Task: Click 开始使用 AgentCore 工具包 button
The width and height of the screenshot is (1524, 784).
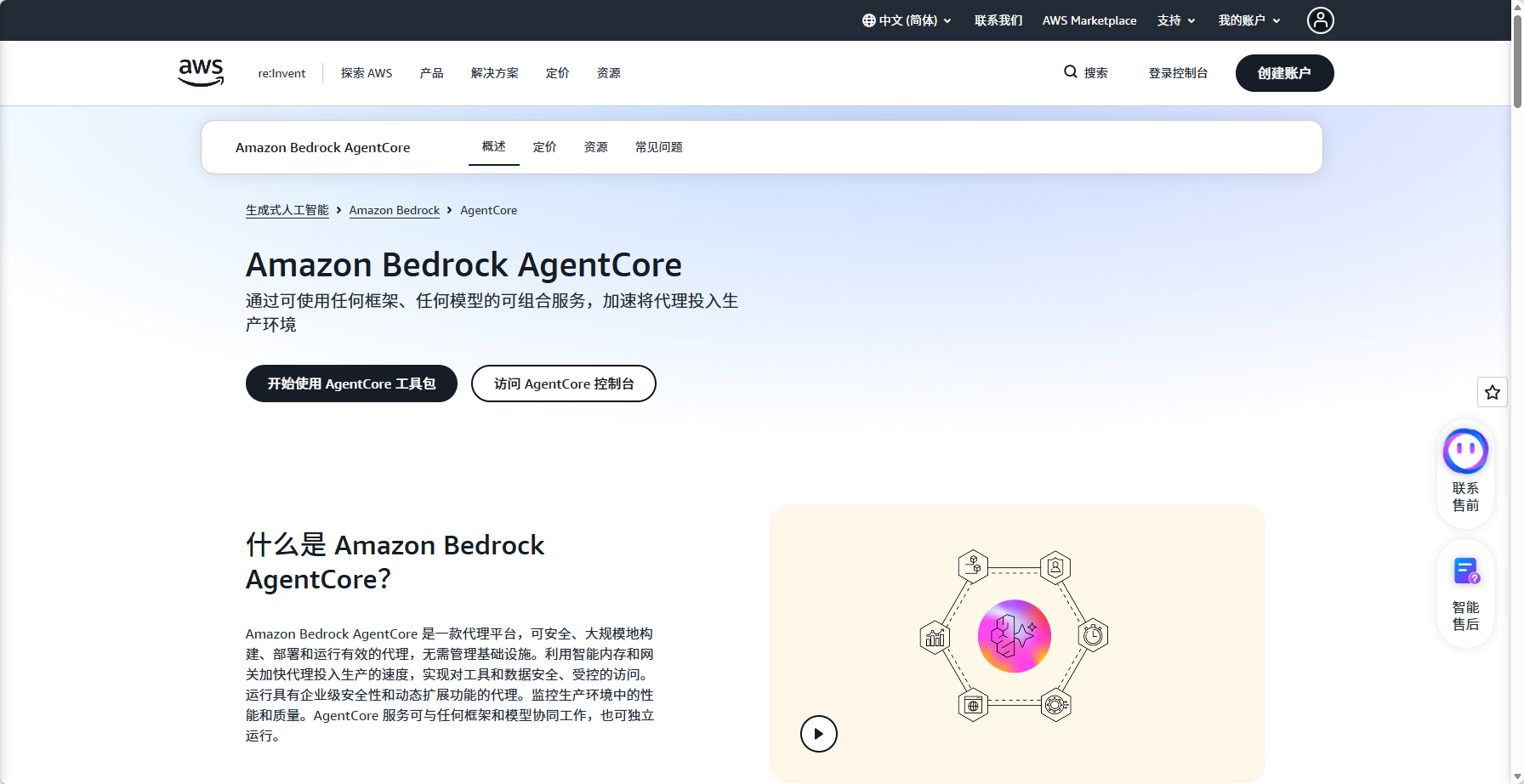Action: pos(351,383)
